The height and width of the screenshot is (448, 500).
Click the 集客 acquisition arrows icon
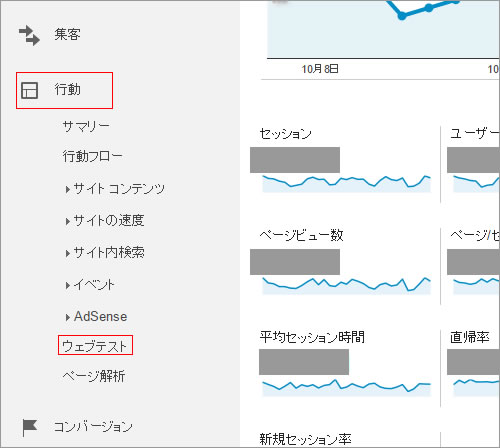[x=29, y=35]
